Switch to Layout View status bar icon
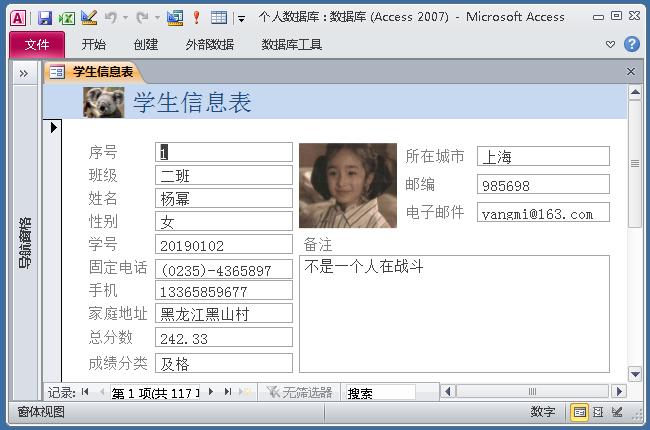 (598, 412)
